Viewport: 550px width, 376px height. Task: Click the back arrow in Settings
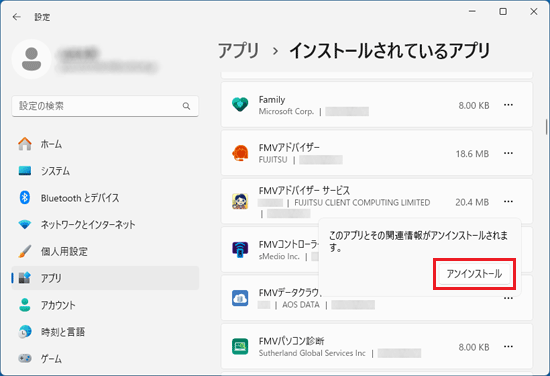(x=16, y=17)
